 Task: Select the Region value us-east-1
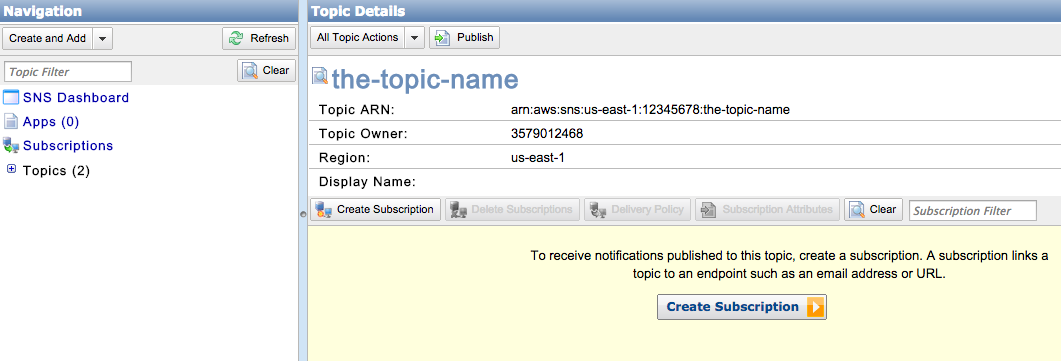(x=537, y=158)
